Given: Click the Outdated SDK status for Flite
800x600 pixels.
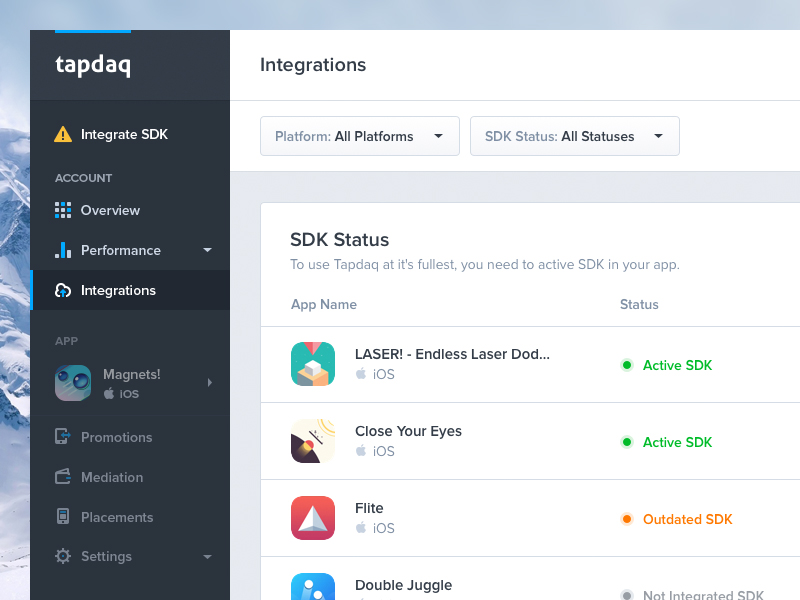Looking at the screenshot, I should [x=686, y=519].
